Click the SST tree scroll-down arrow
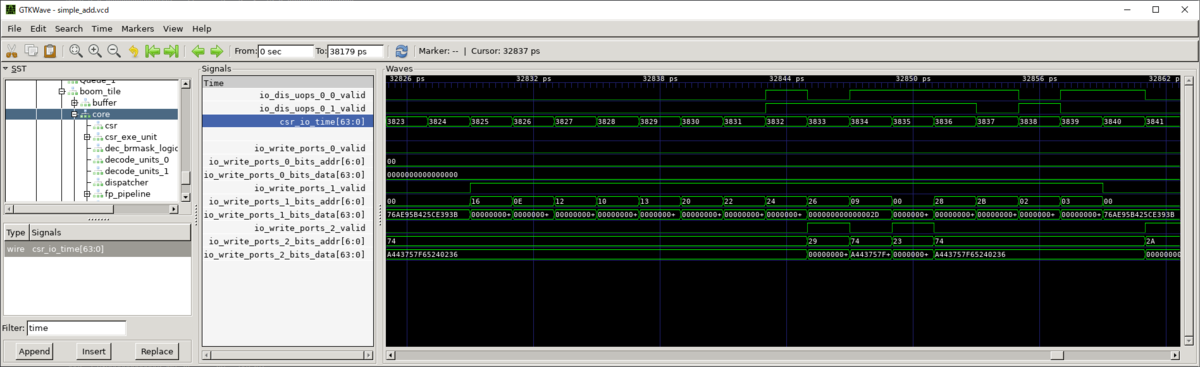 coord(186,196)
